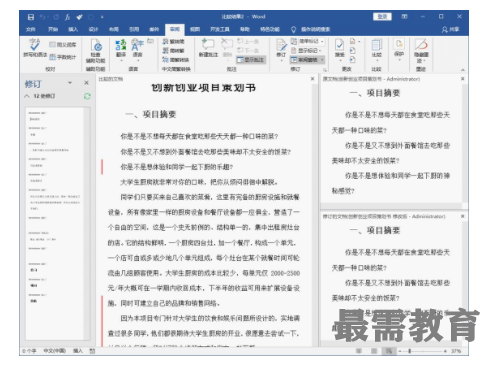This screenshot has width=486, height=365.
Task: Go to next comment (下一条)
Action: click(248, 50)
